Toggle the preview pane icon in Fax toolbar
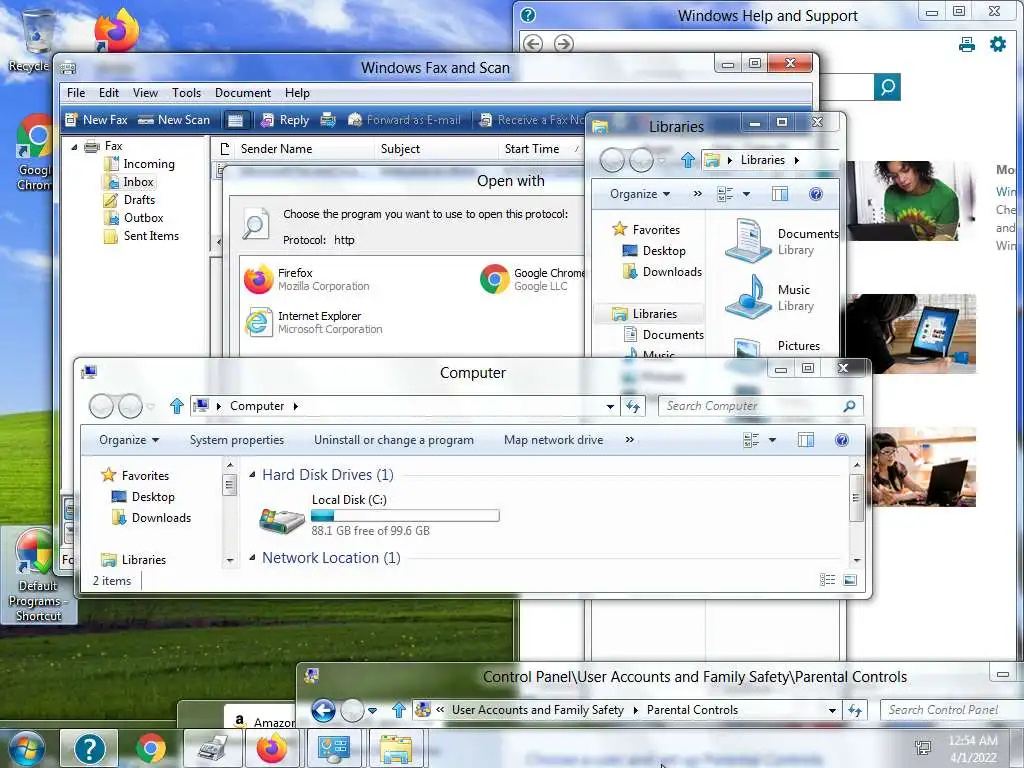This screenshot has height=768, width=1024. [x=235, y=120]
